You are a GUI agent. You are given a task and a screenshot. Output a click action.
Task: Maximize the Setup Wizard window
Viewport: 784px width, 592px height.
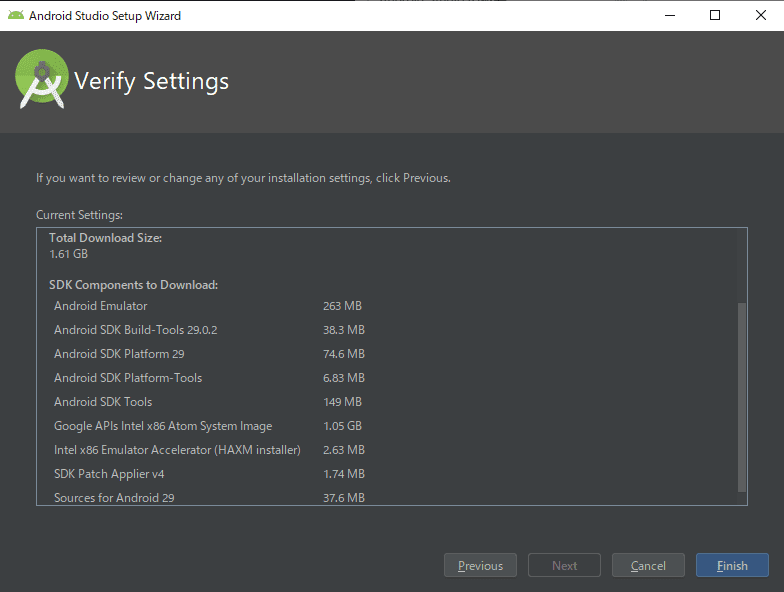pos(715,15)
